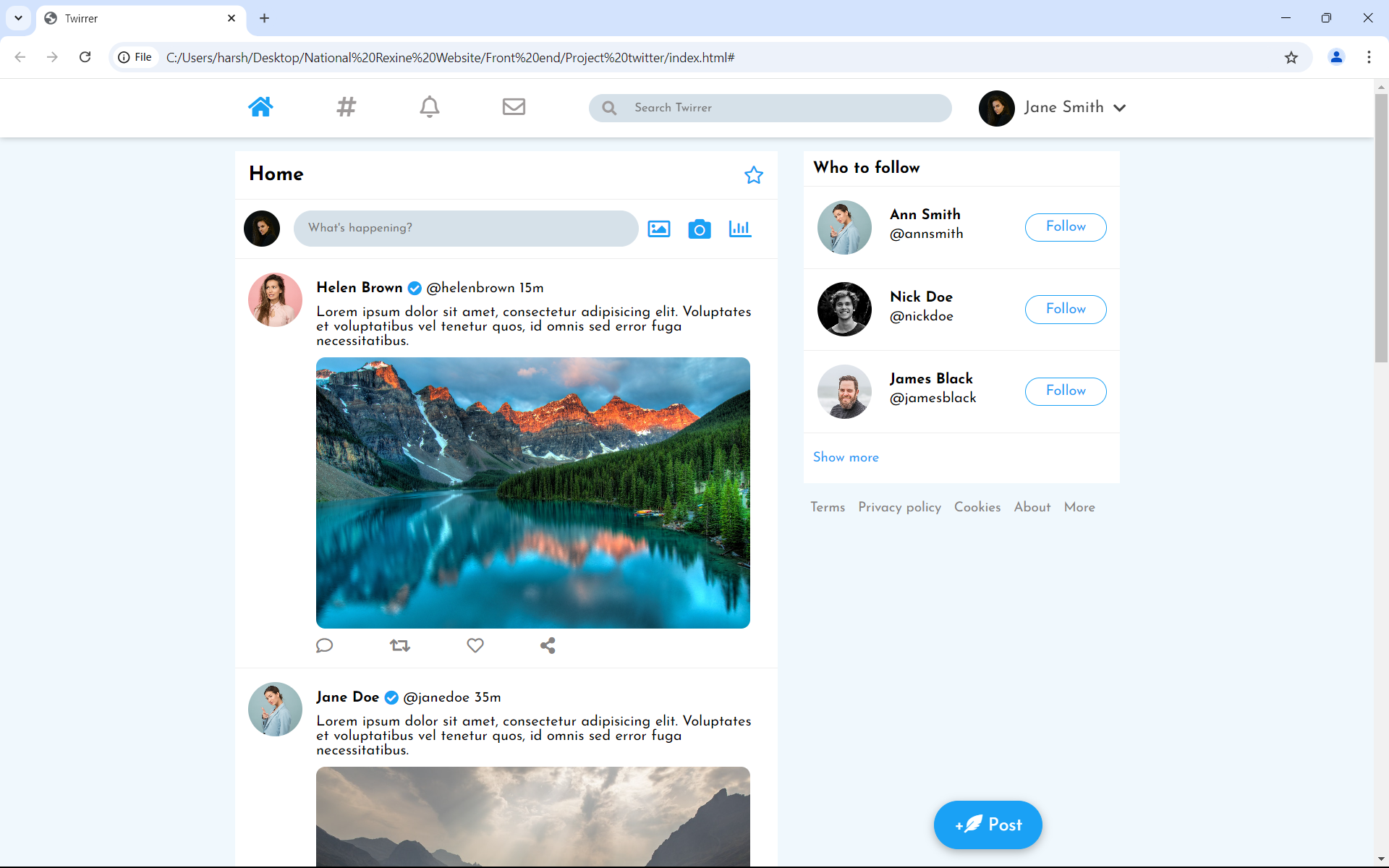Click the @jamesblack handle
Screen dimensions: 1389x868
[933, 398]
